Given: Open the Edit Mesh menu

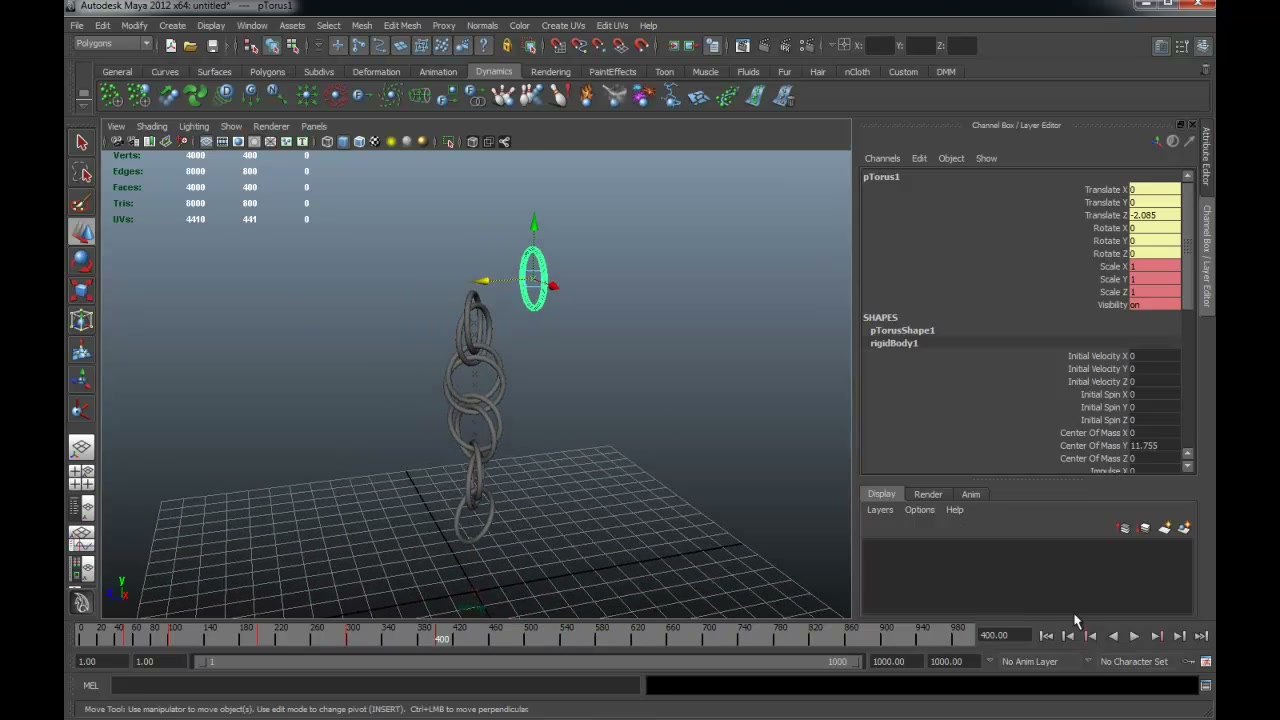Looking at the screenshot, I should [402, 25].
